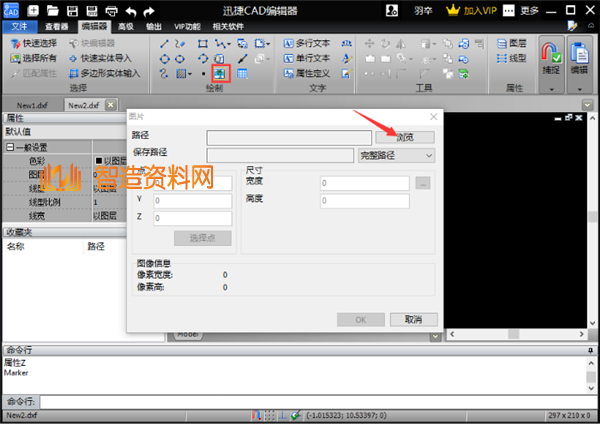Open the 查看器 ribbon tab
The height and width of the screenshot is (424, 600).
click(x=57, y=27)
